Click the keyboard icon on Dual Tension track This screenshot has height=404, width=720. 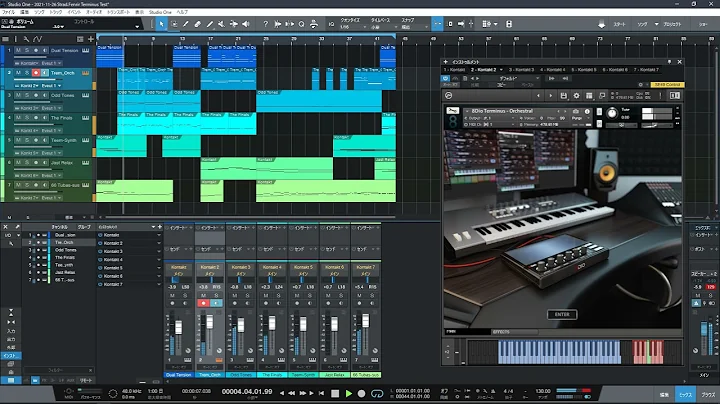click(x=85, y=50)
